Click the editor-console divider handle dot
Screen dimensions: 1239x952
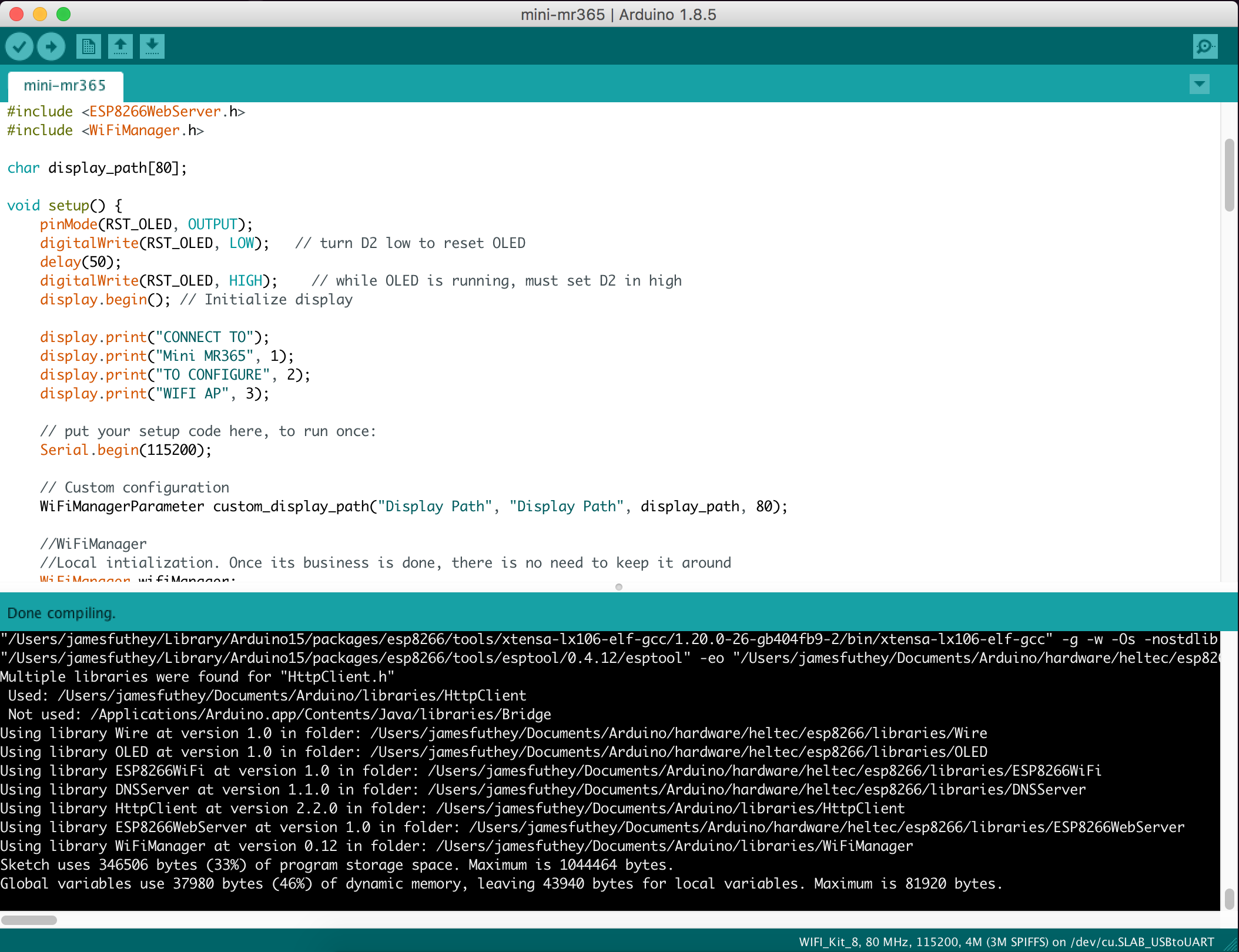(618, 587)
